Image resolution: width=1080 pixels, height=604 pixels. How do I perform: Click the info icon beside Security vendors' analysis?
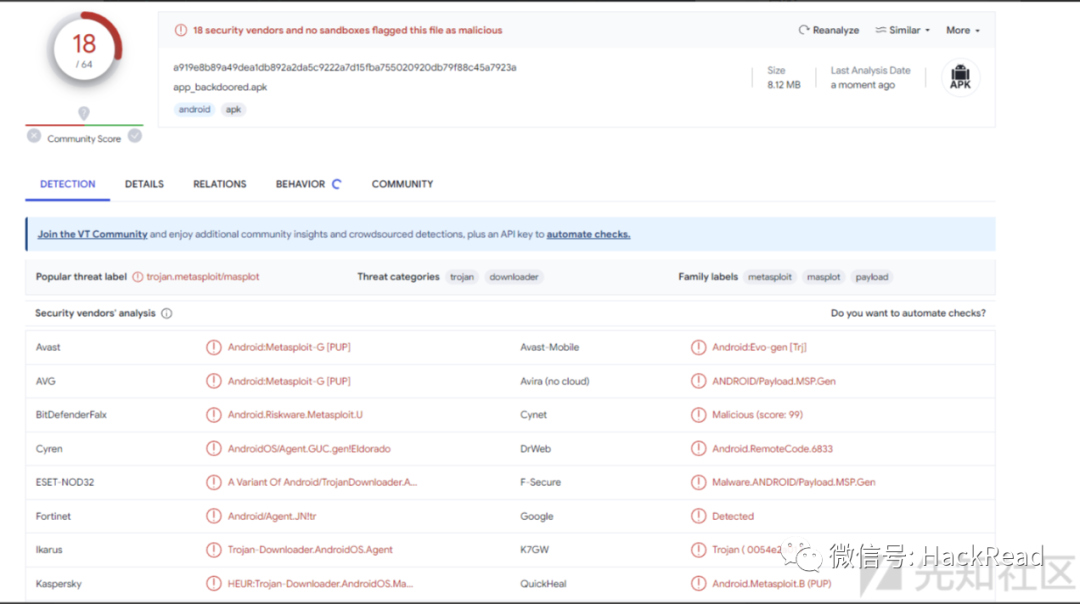click(167, 313)
